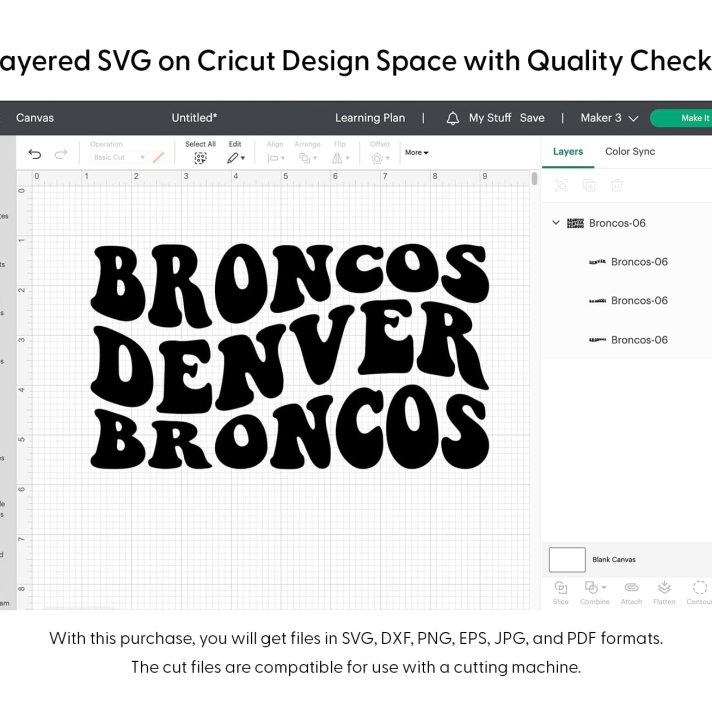
Task: Click the Delete trash icon in Layers panel
Action: tap(617, 185)
